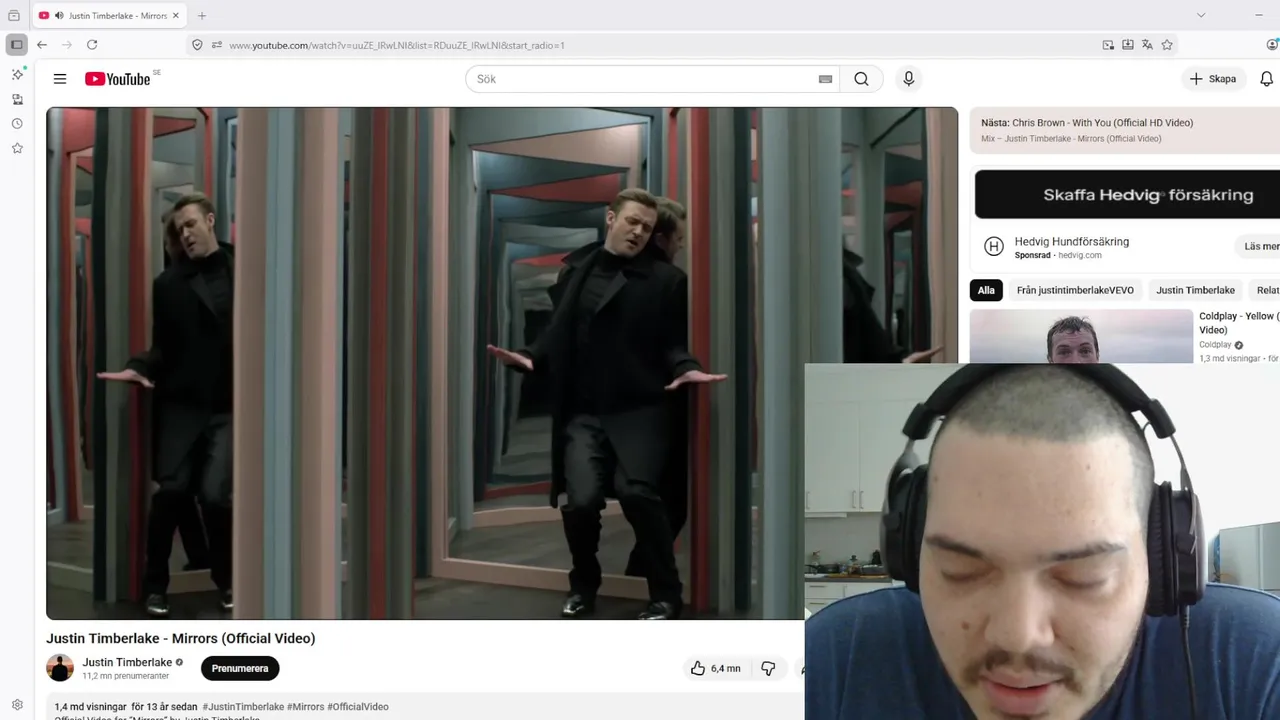Click the Läs mer ad button
Screen dimensions: 1280x720
[1258, 246]
